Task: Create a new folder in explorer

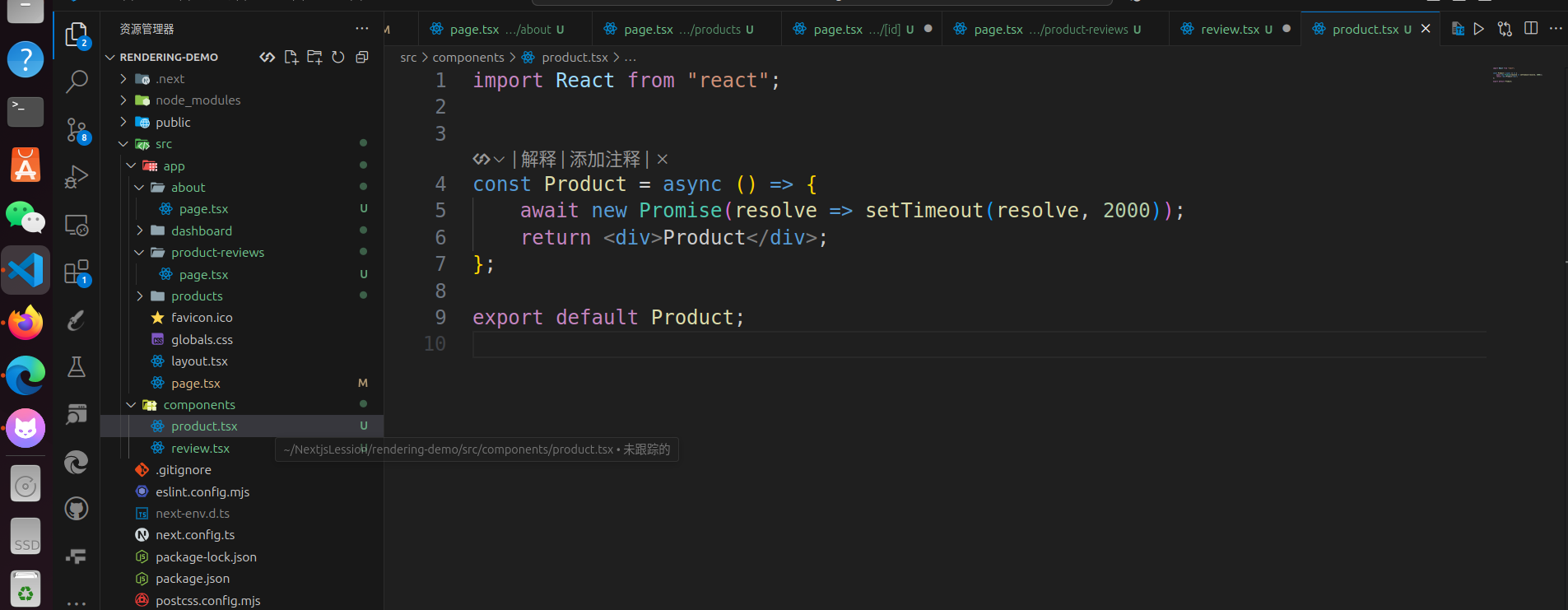Action: (314, 57)
